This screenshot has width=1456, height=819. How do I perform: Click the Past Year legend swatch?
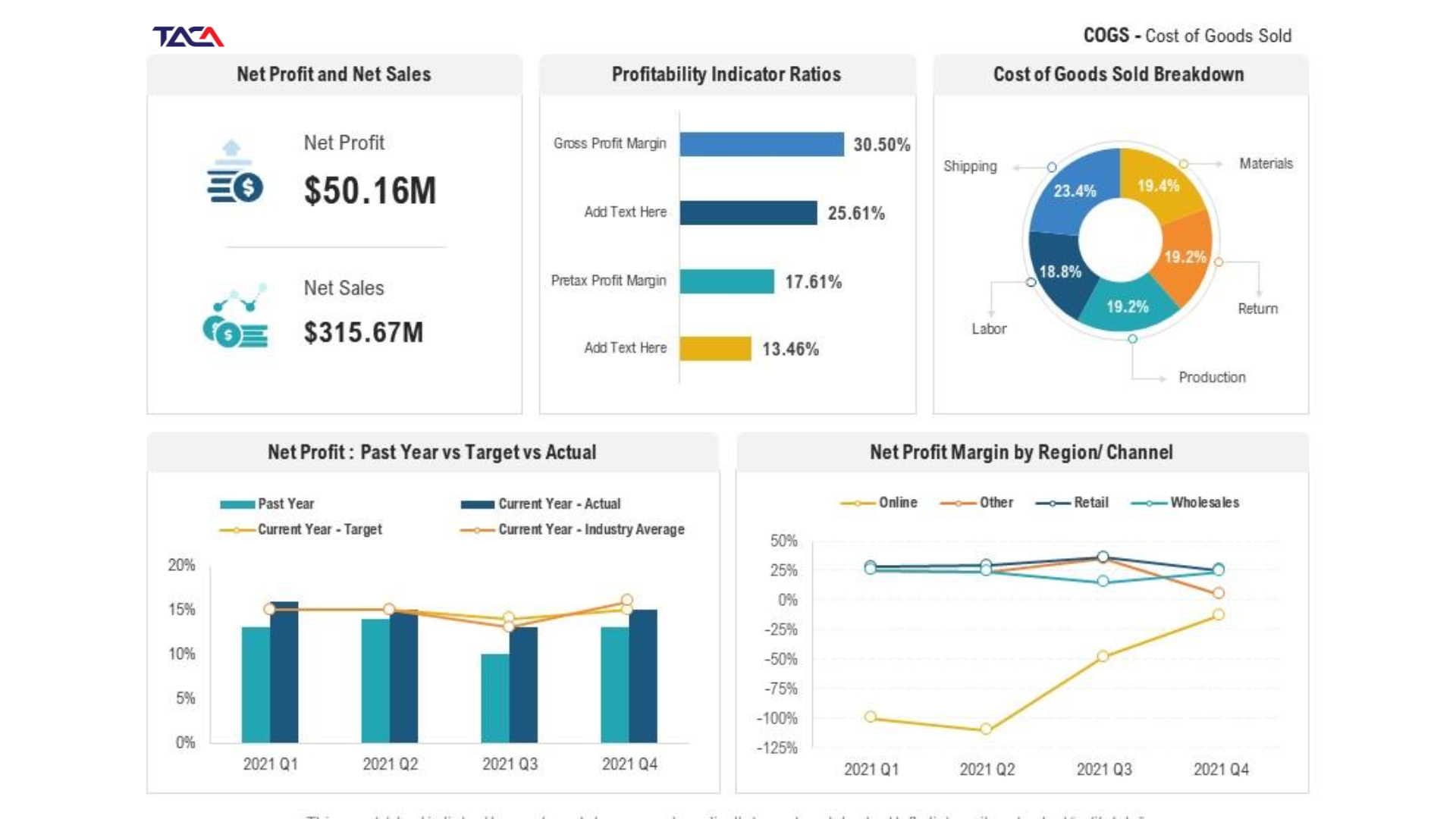[x=237, y=504]
